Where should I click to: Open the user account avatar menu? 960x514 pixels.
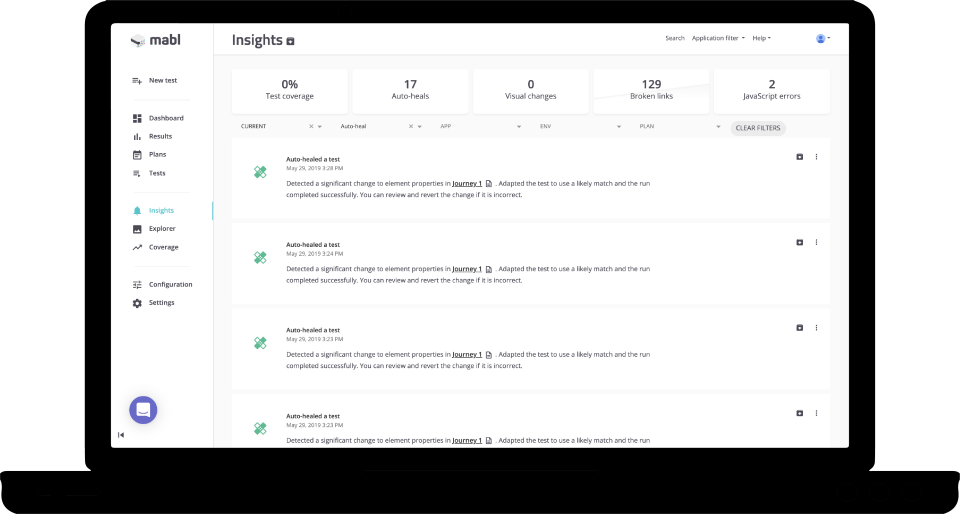[822, 38]
